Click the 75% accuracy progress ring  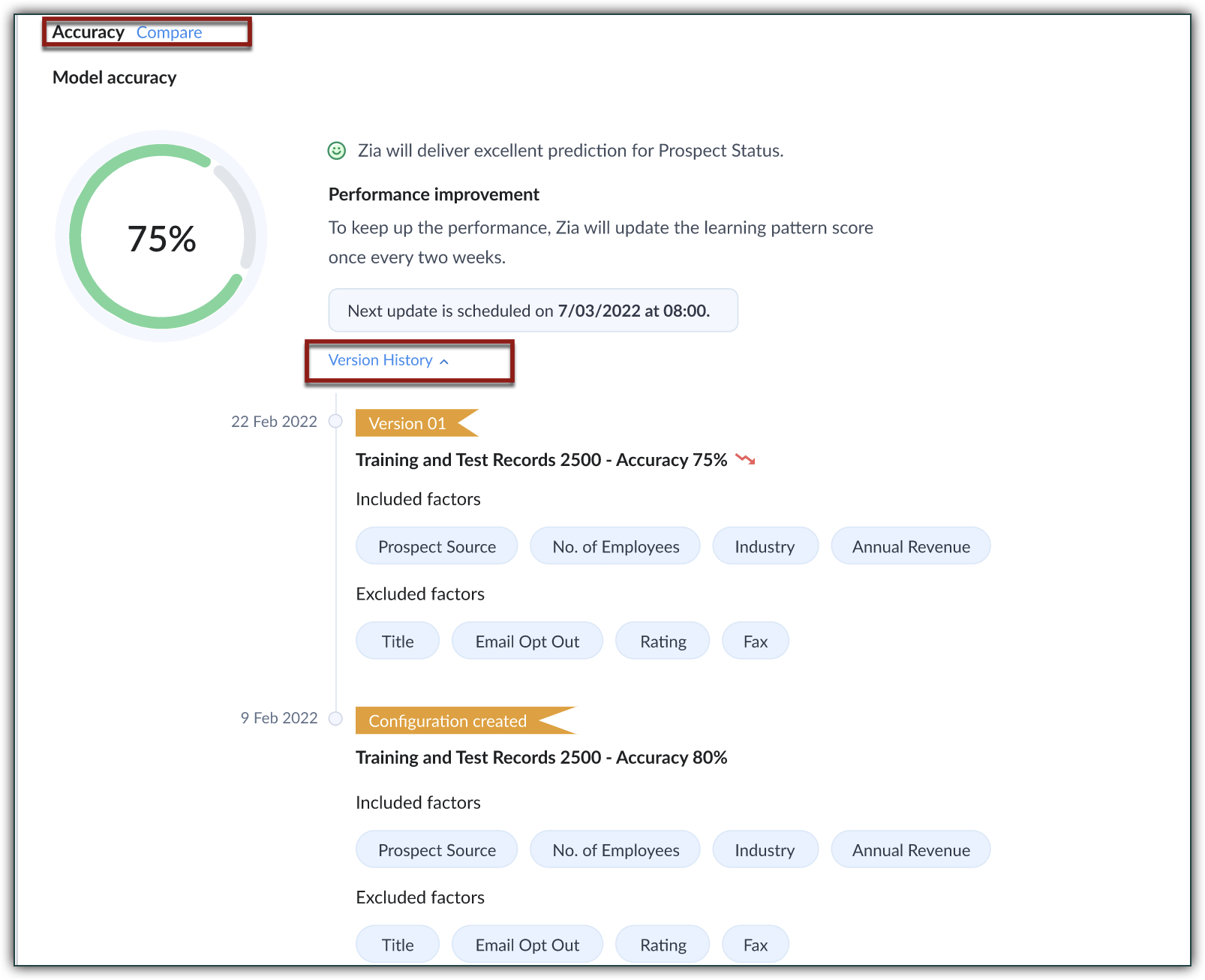point(161,237)
